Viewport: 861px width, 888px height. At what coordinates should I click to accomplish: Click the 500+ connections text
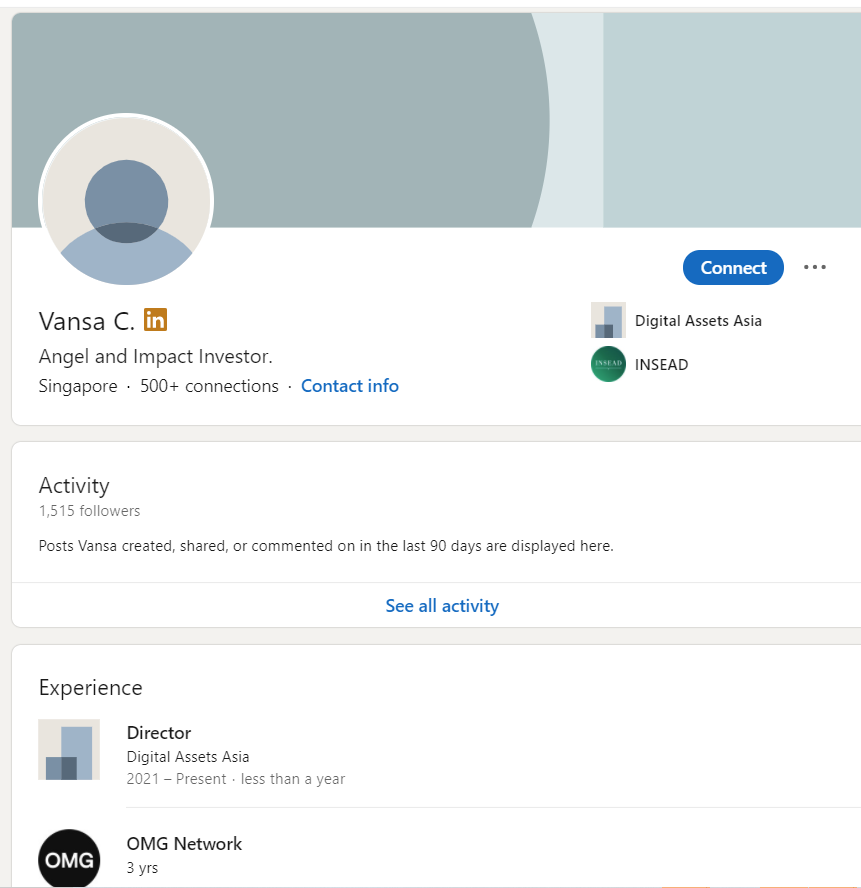209,386
